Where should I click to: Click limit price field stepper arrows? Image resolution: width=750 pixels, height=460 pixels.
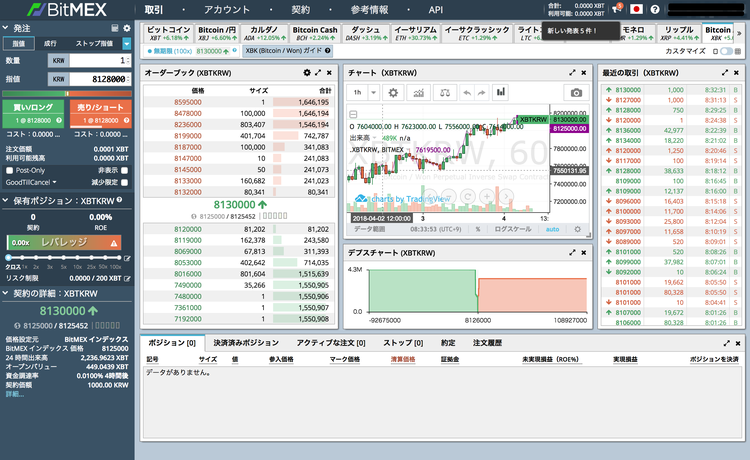[128, 79]
